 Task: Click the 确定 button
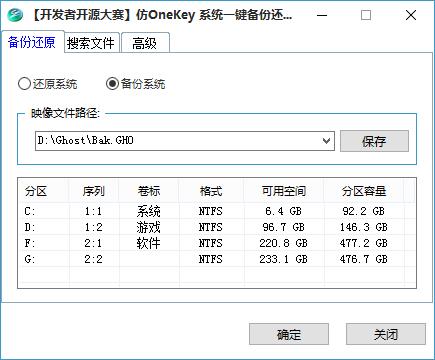pyautogui.click(x=289, y=334)
